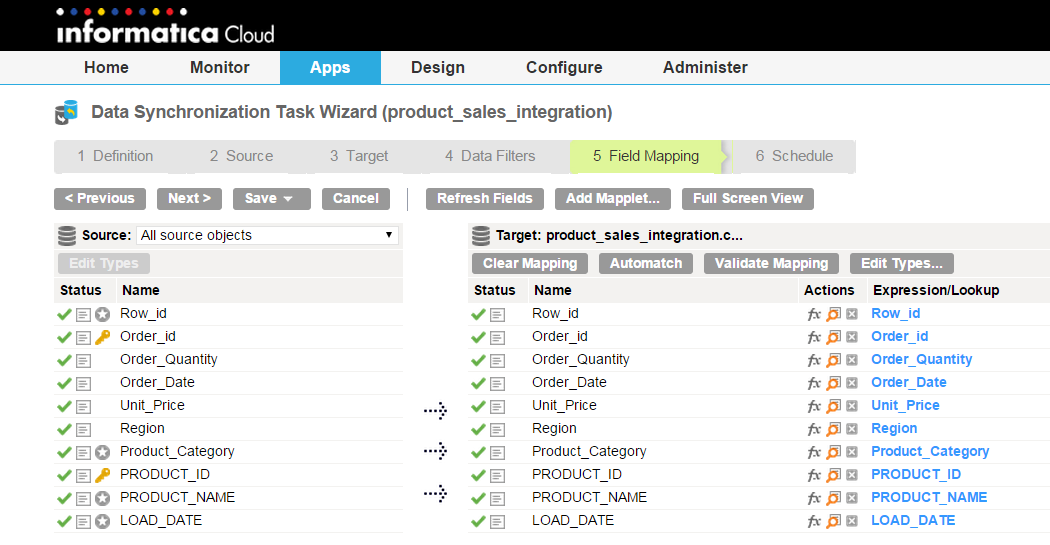
Task: Click the Cancel button
Action: pos(356,199)
